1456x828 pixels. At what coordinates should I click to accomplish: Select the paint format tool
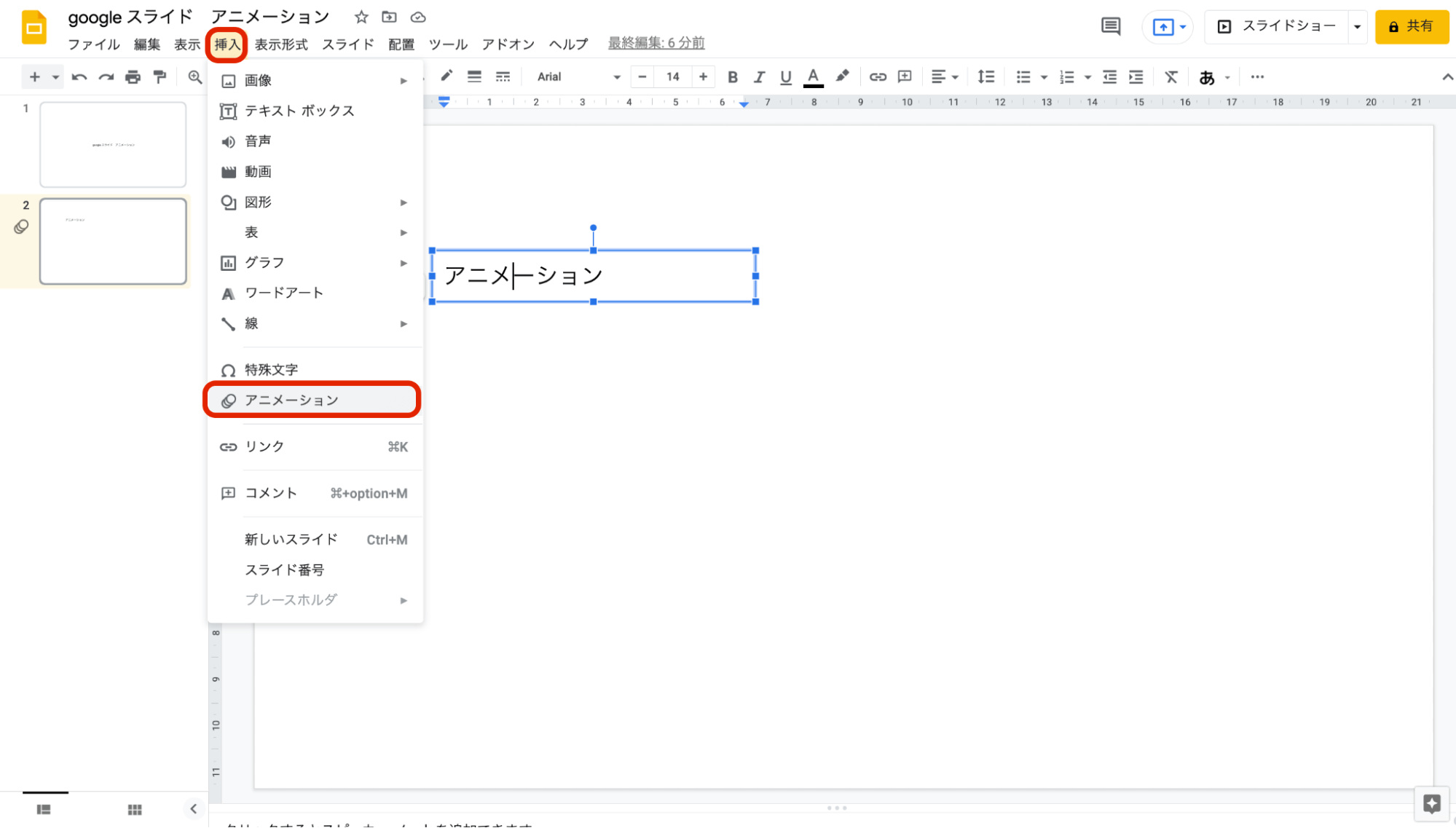[x=160, y=76]
